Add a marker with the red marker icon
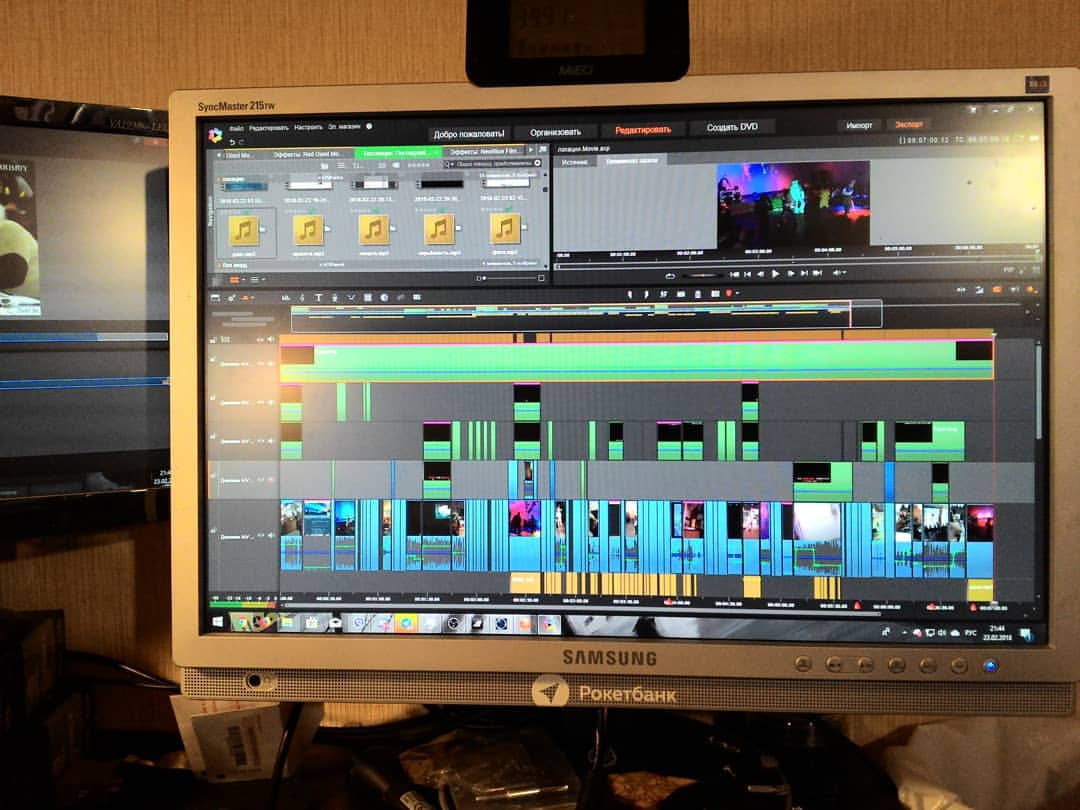This screenshot has height=810, width=1080. (728, 294)
